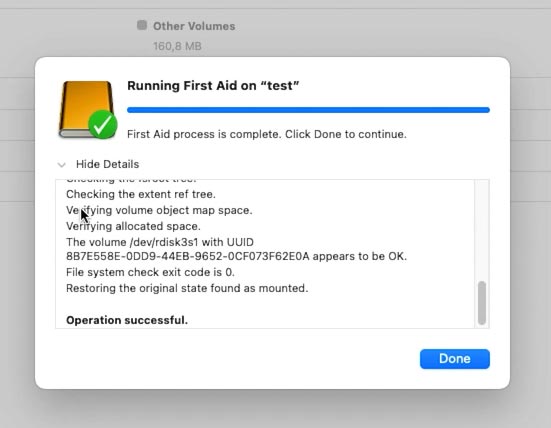This screenshot has height=428, width=551.
Task: Click the orange external drive icon
Action: pyautogui.click(x=86, y=109)
